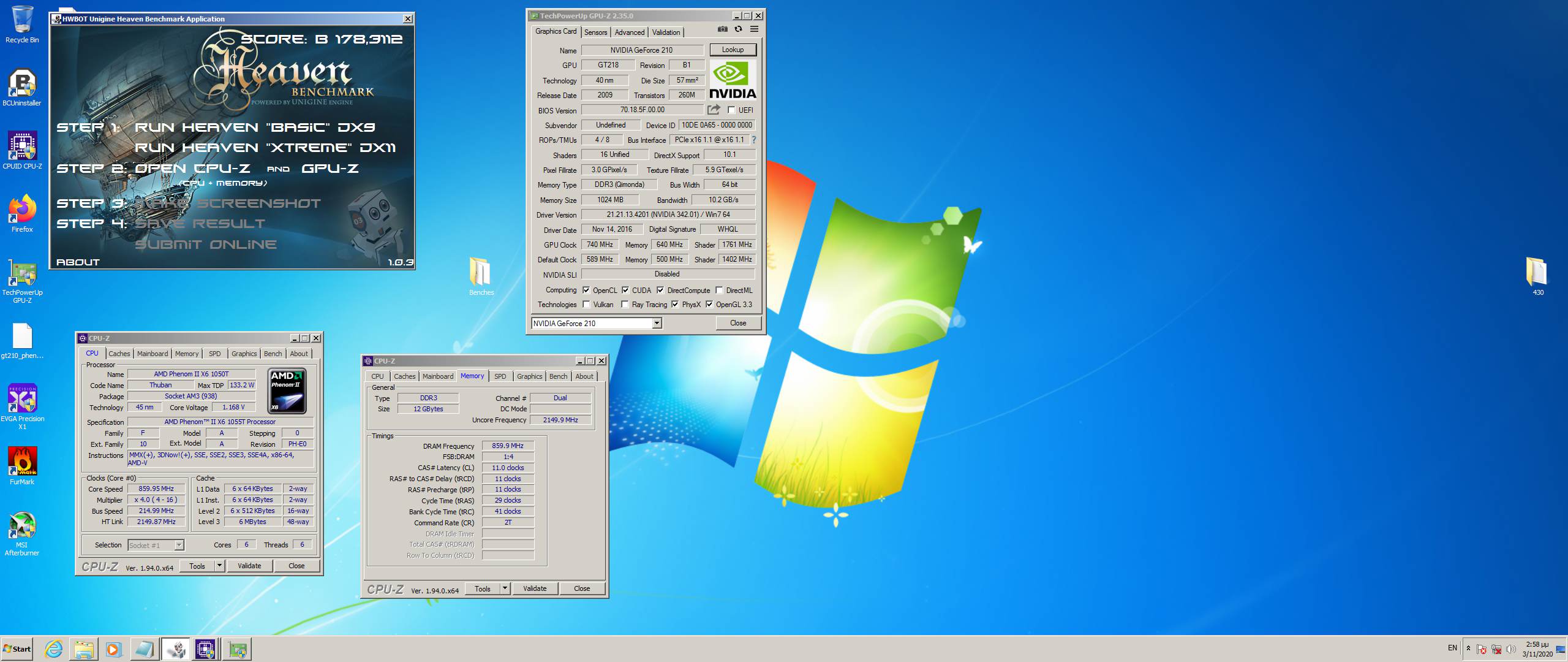Toggle the CUDA checkbox
Image resolution: width=1568 pixels, height=662 pixels.
(x=625, y=291)
